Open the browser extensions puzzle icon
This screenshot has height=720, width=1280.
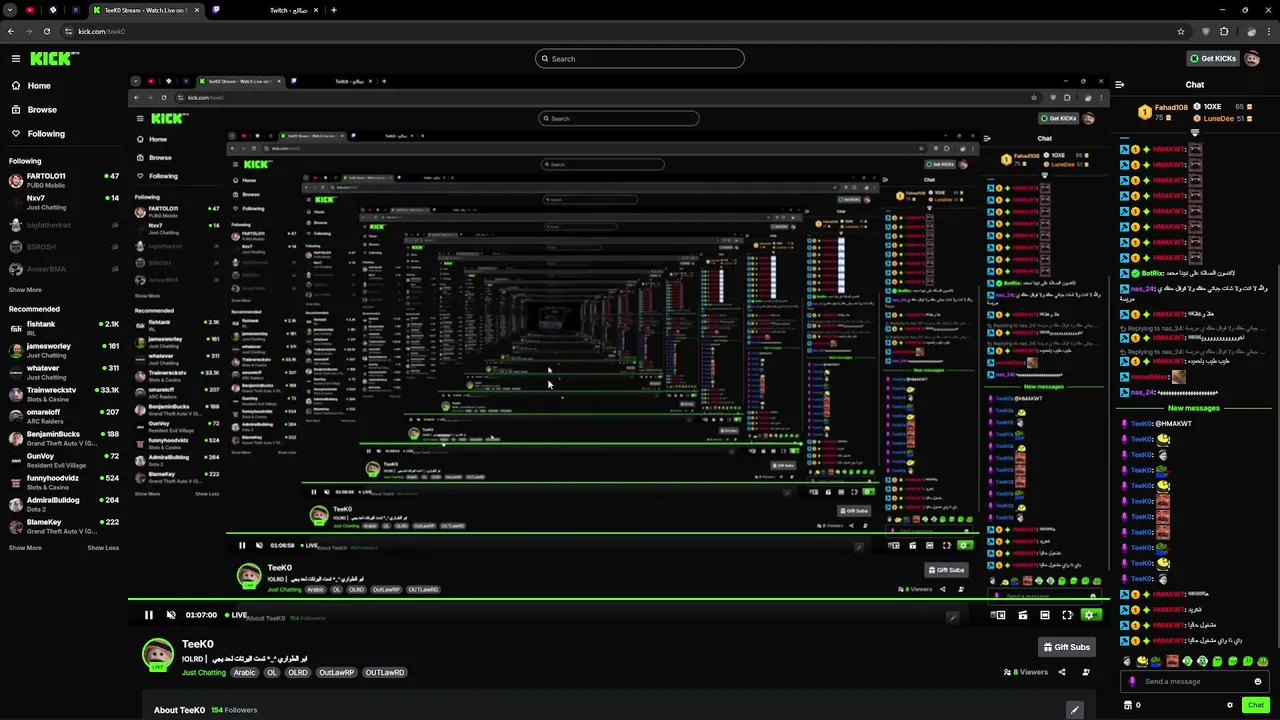1224,31
